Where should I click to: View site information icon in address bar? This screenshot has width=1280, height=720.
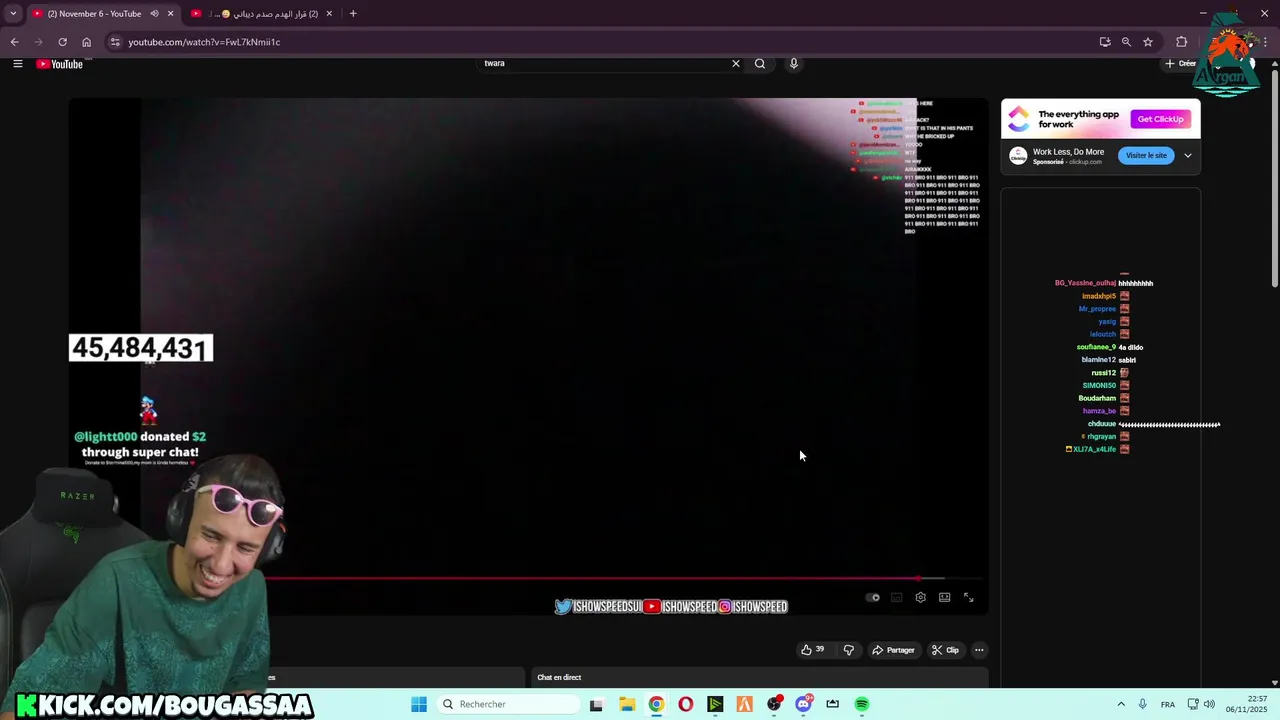[115, 42]
